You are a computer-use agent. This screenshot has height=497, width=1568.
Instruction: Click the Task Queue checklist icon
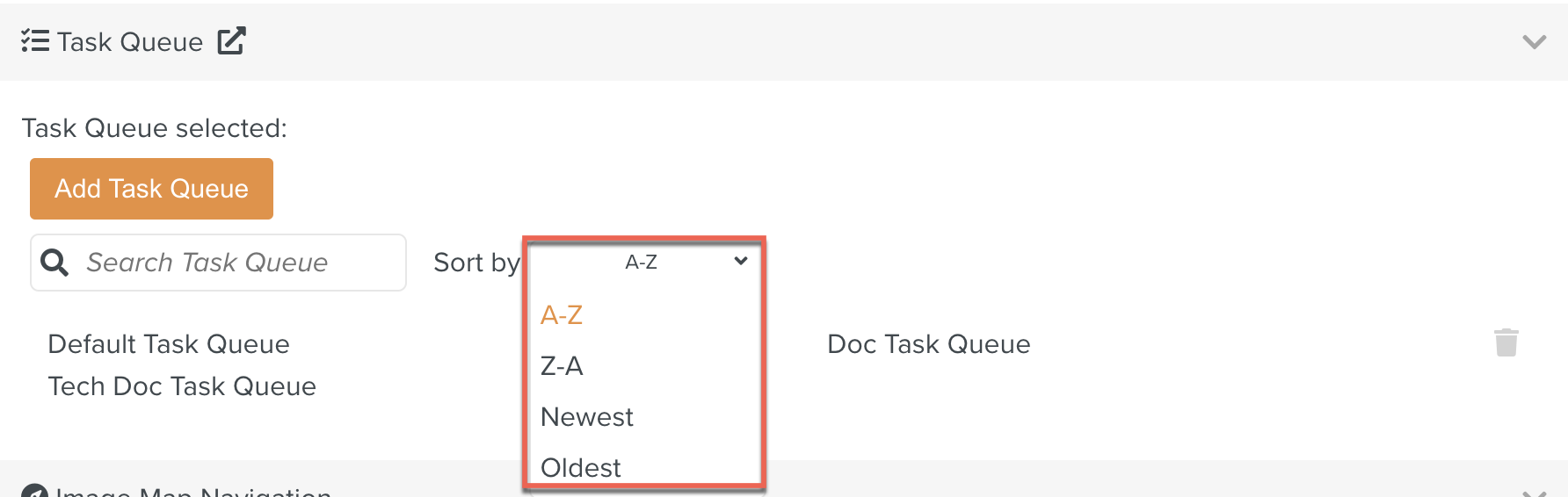point(35,41)
